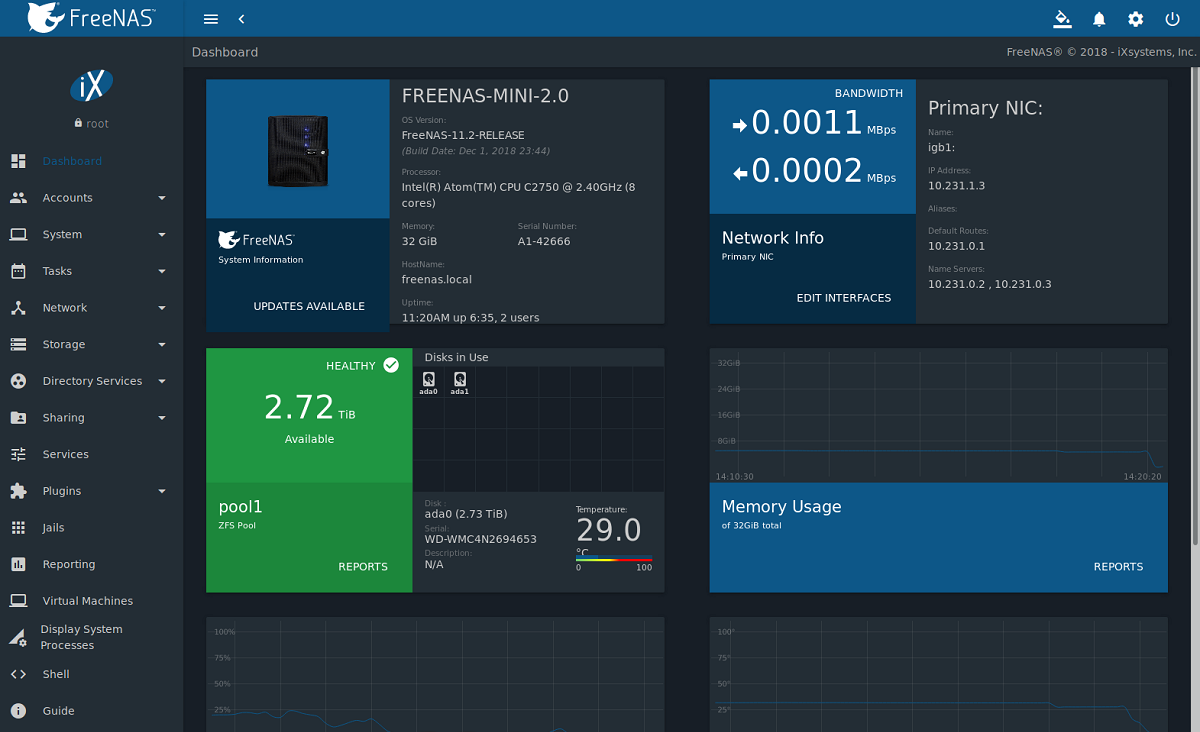Click the Jails grid icon
Image resolution: width=1200 pixels, height=732 pixels.
point(18,528)
